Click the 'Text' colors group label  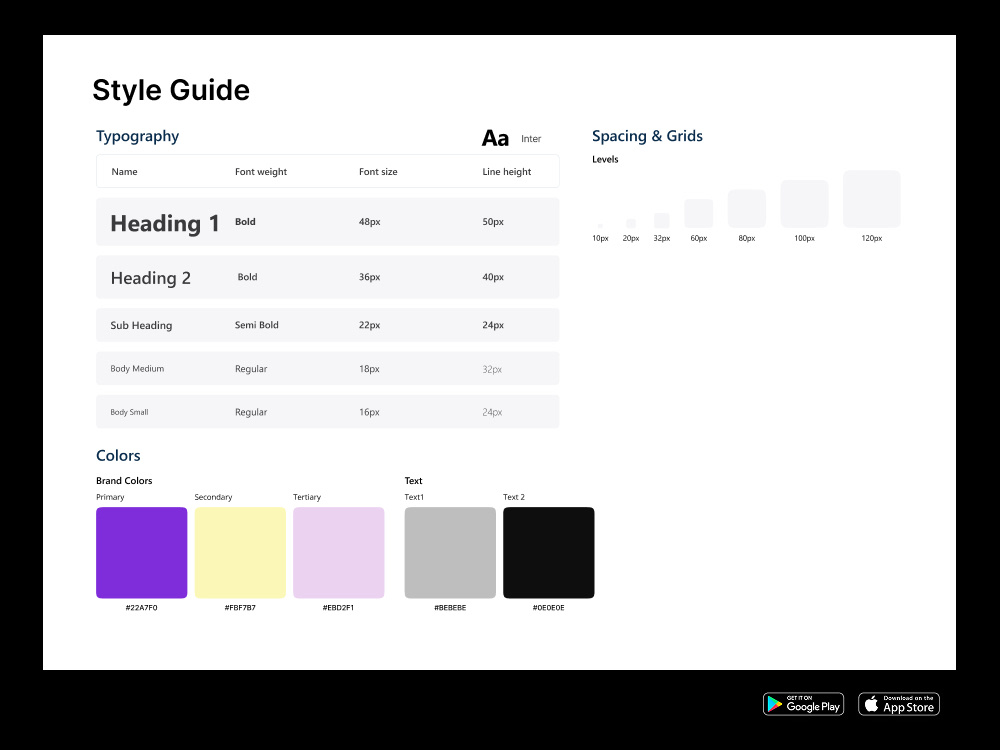click(413, 481)
